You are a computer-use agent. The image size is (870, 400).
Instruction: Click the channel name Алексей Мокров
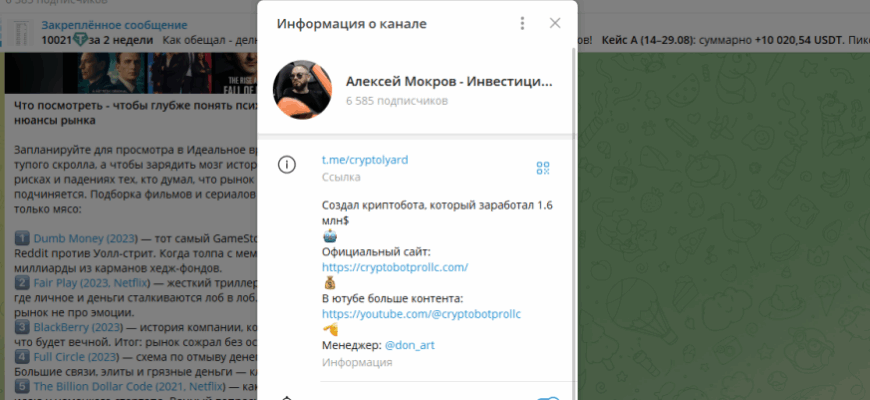[x=449, y=82]
